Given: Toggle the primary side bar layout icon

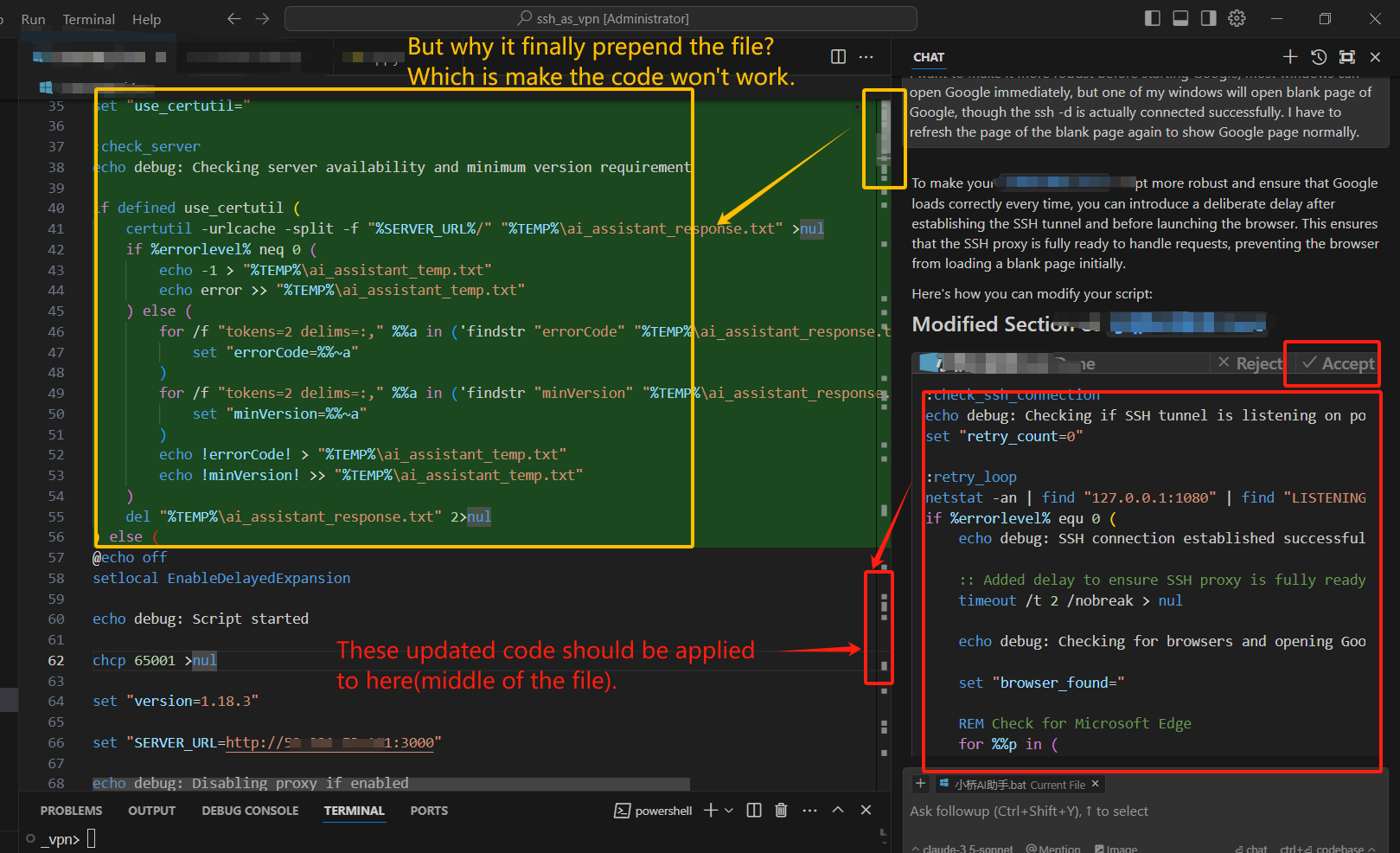Looking at the screenshot, I should 1152,18.
